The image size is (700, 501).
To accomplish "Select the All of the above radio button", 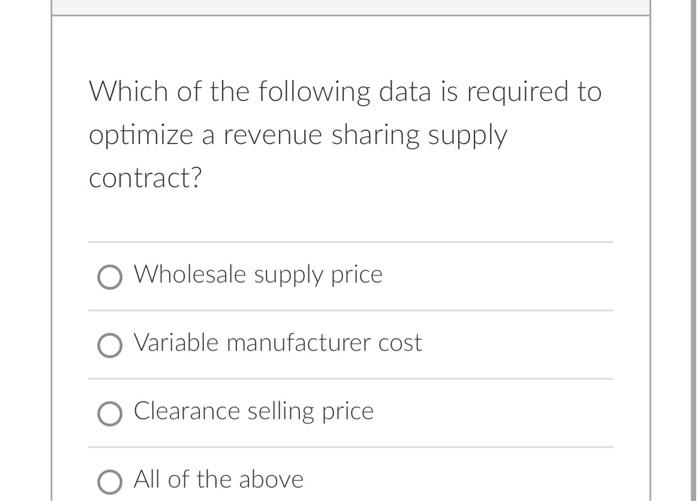I will (109, 482).
